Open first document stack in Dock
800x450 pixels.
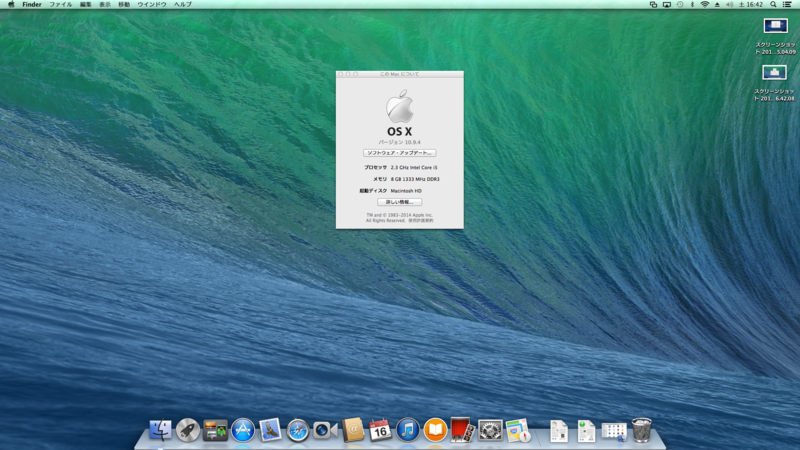[x=559, y=431]
